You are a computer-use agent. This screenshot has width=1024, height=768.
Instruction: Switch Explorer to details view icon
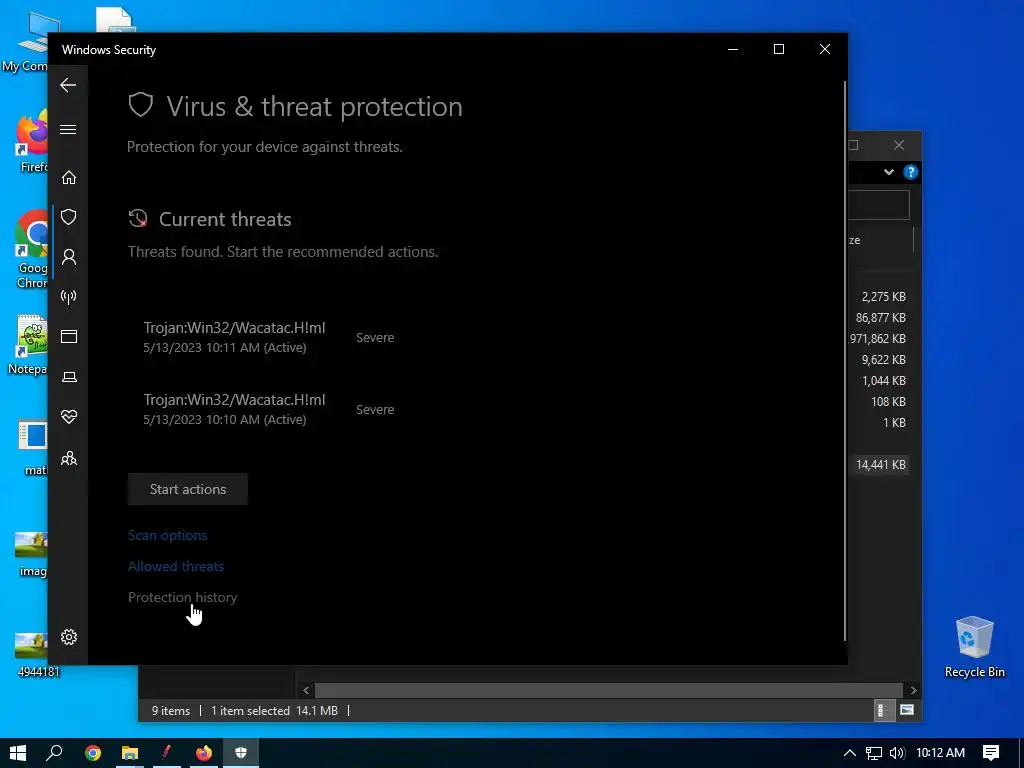[x=882, y=711]
